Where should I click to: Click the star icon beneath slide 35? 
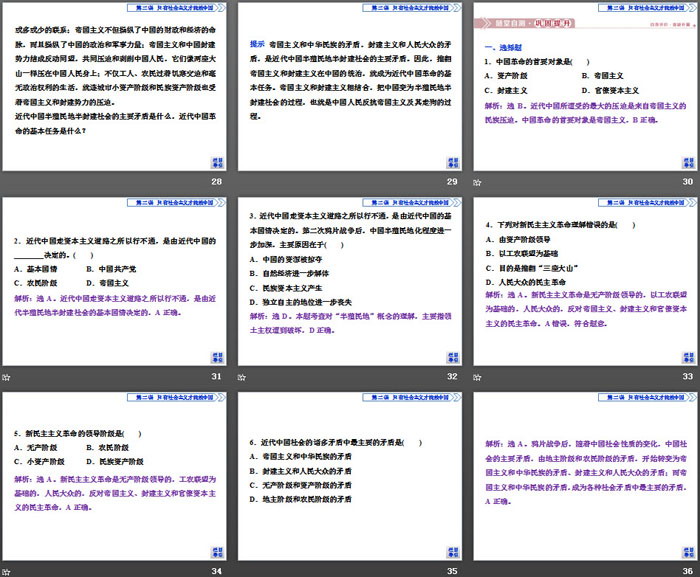(242, 570)
